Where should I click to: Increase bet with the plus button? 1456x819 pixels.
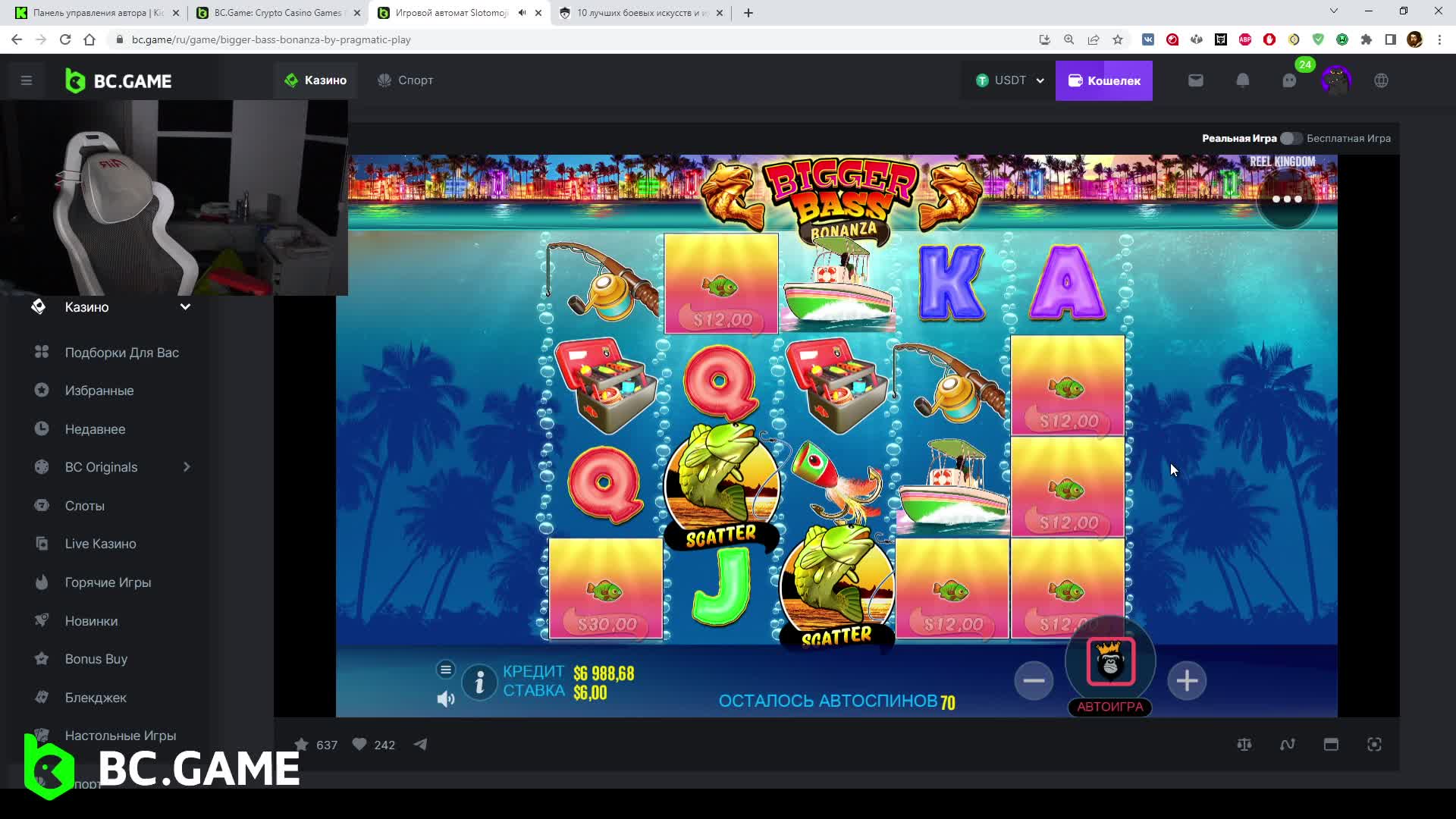[1186, 680]
